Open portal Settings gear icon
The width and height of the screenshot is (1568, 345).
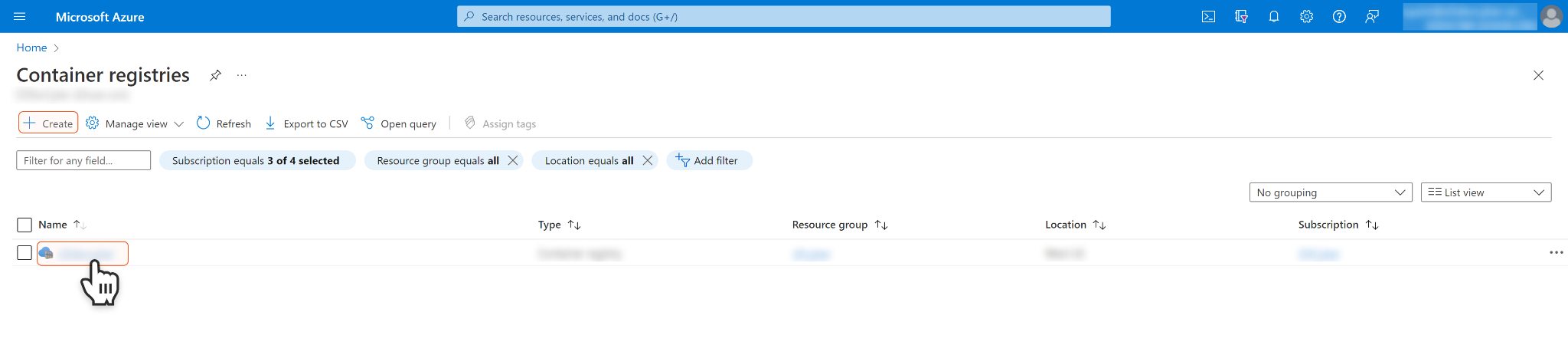(1307, 16)
